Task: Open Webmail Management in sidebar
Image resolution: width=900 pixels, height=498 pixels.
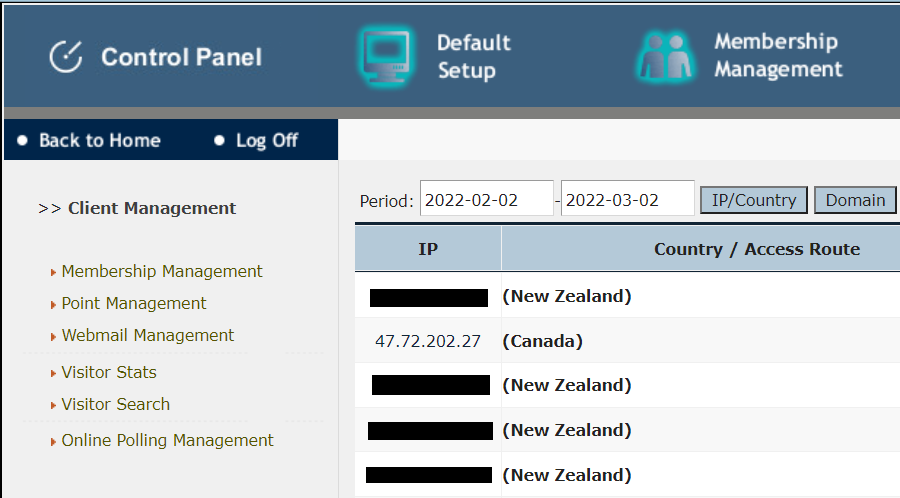Action: (148, 335)
